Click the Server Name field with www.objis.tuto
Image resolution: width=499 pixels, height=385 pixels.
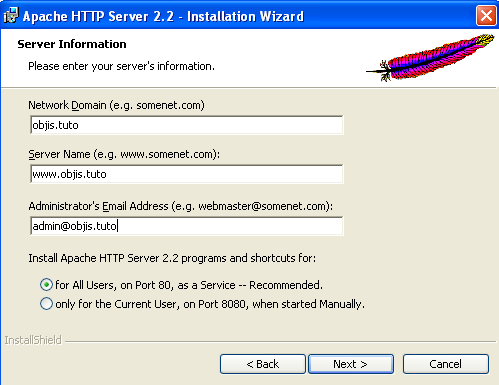187,174
